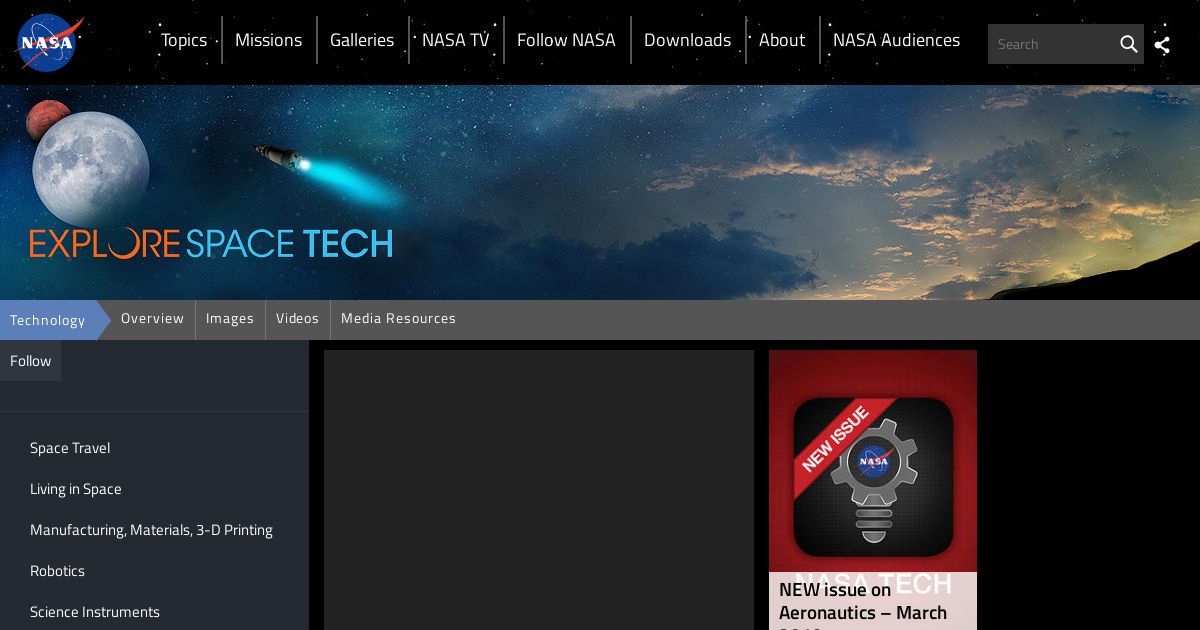
Task: Open the Downloads menu
Action: [x=687, y=40]
